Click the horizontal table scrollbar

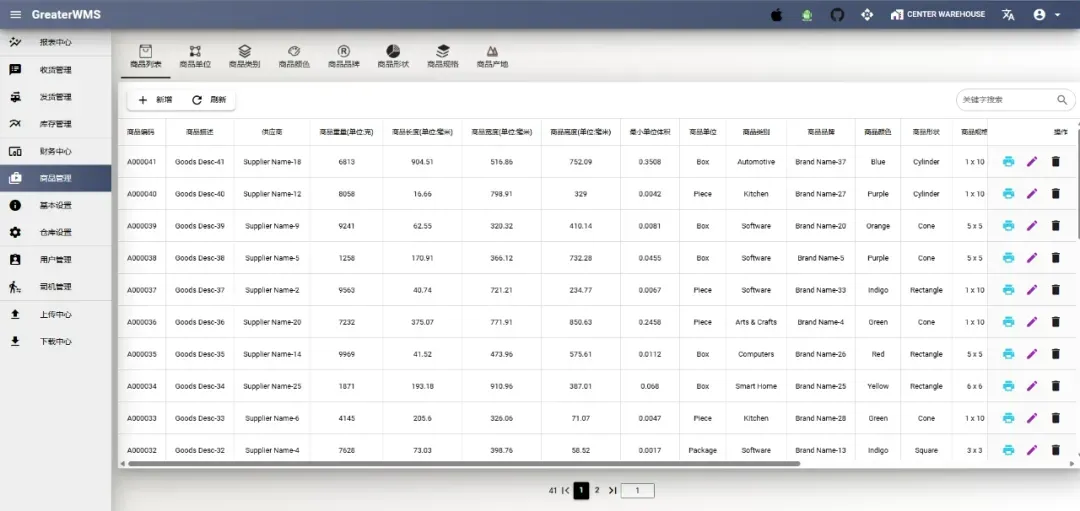click(x=460, y=464)
